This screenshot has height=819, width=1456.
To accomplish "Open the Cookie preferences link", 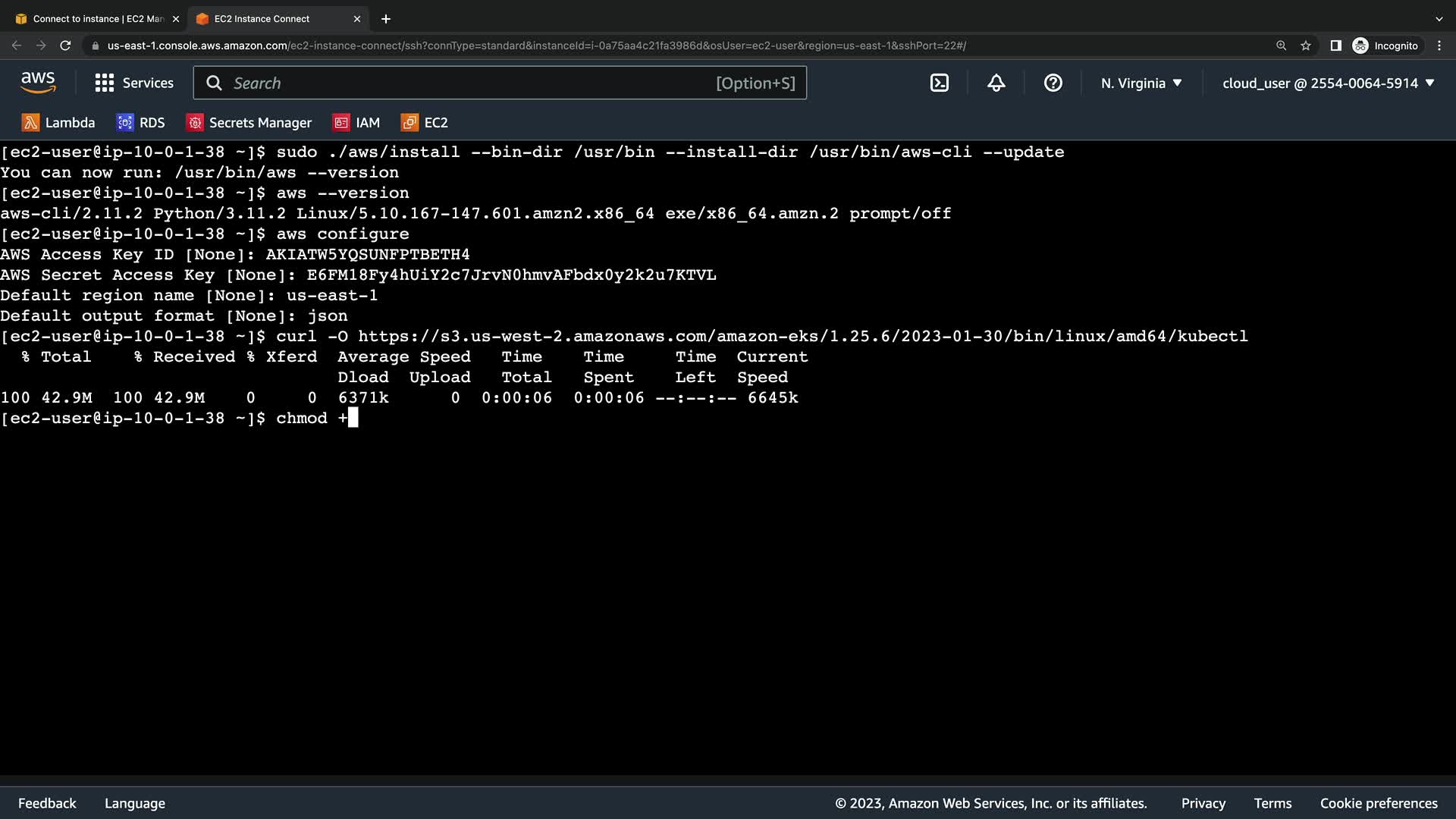I will click(x=1378, y=803).
